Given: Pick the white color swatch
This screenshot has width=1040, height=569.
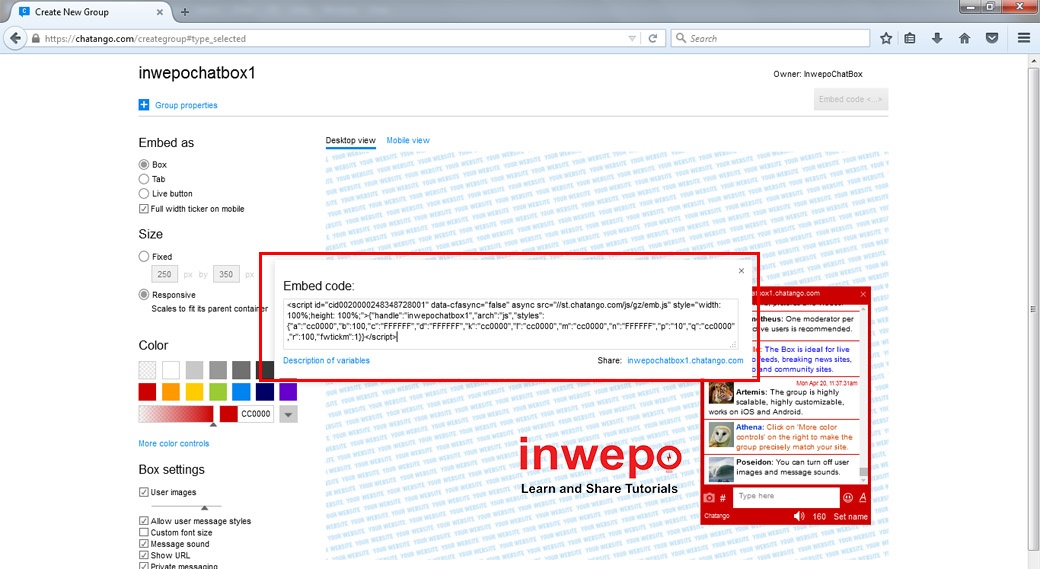Looking at the screenshot, I should (170, 369).
